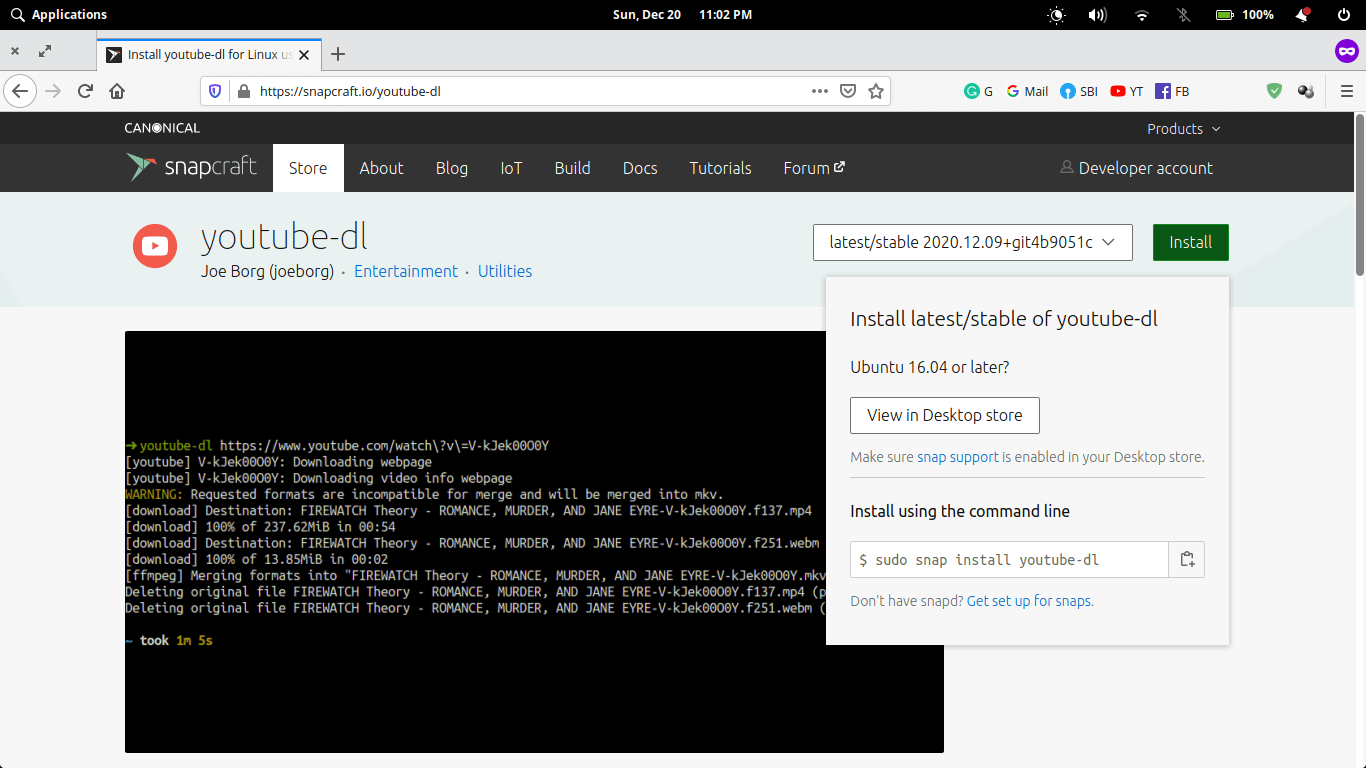Open the G bookmark
This screenshot has height=768, width=1366.
[978, 91]
